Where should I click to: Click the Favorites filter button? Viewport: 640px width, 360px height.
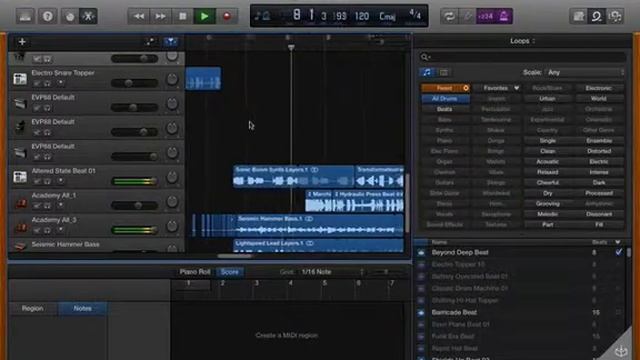(497, 88)
